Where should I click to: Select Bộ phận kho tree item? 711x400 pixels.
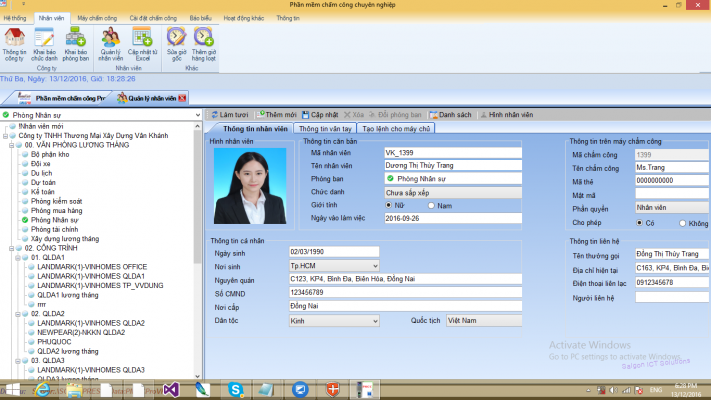pos(50,154)
